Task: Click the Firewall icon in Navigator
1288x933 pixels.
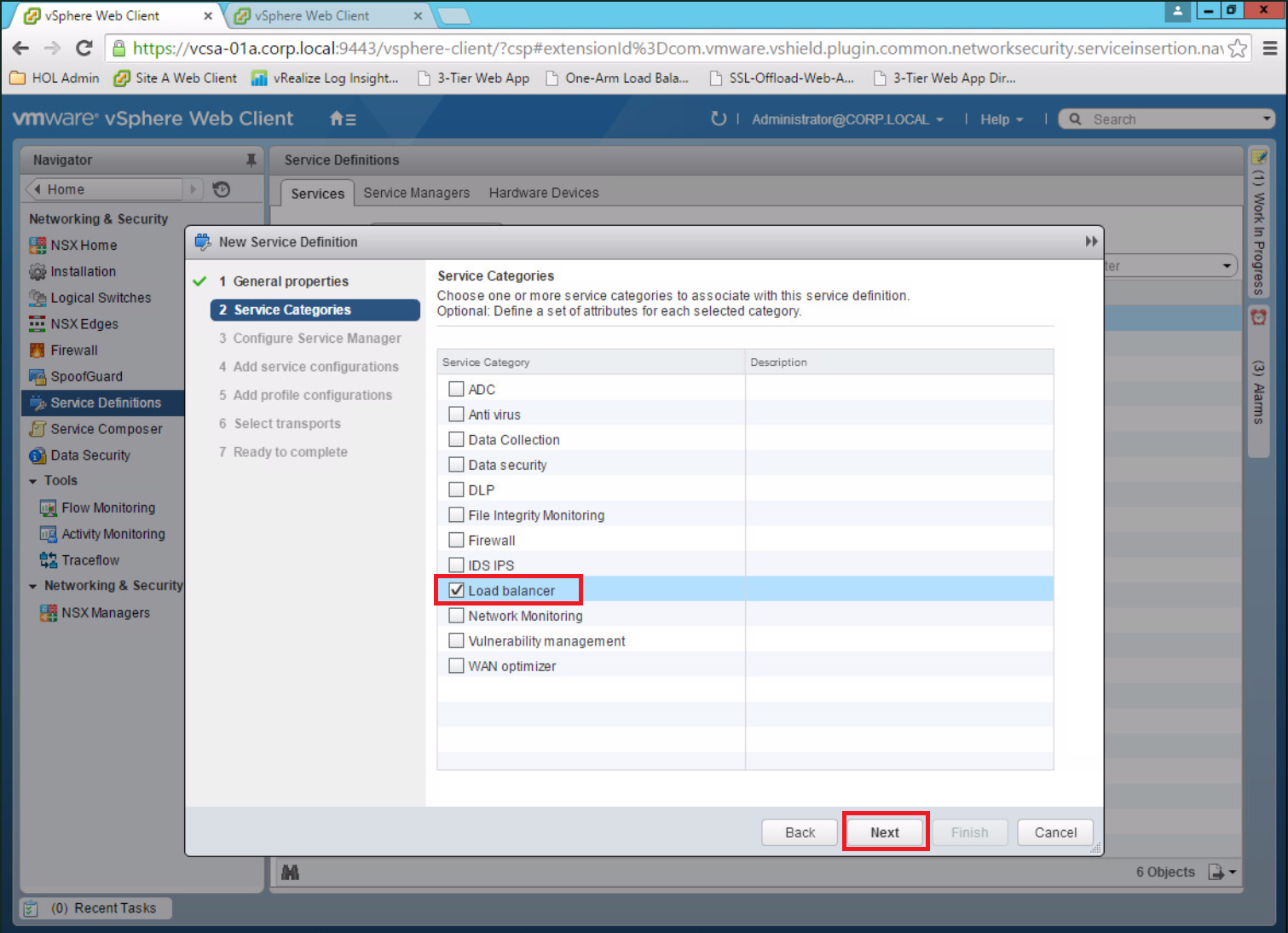Action: 38,351
